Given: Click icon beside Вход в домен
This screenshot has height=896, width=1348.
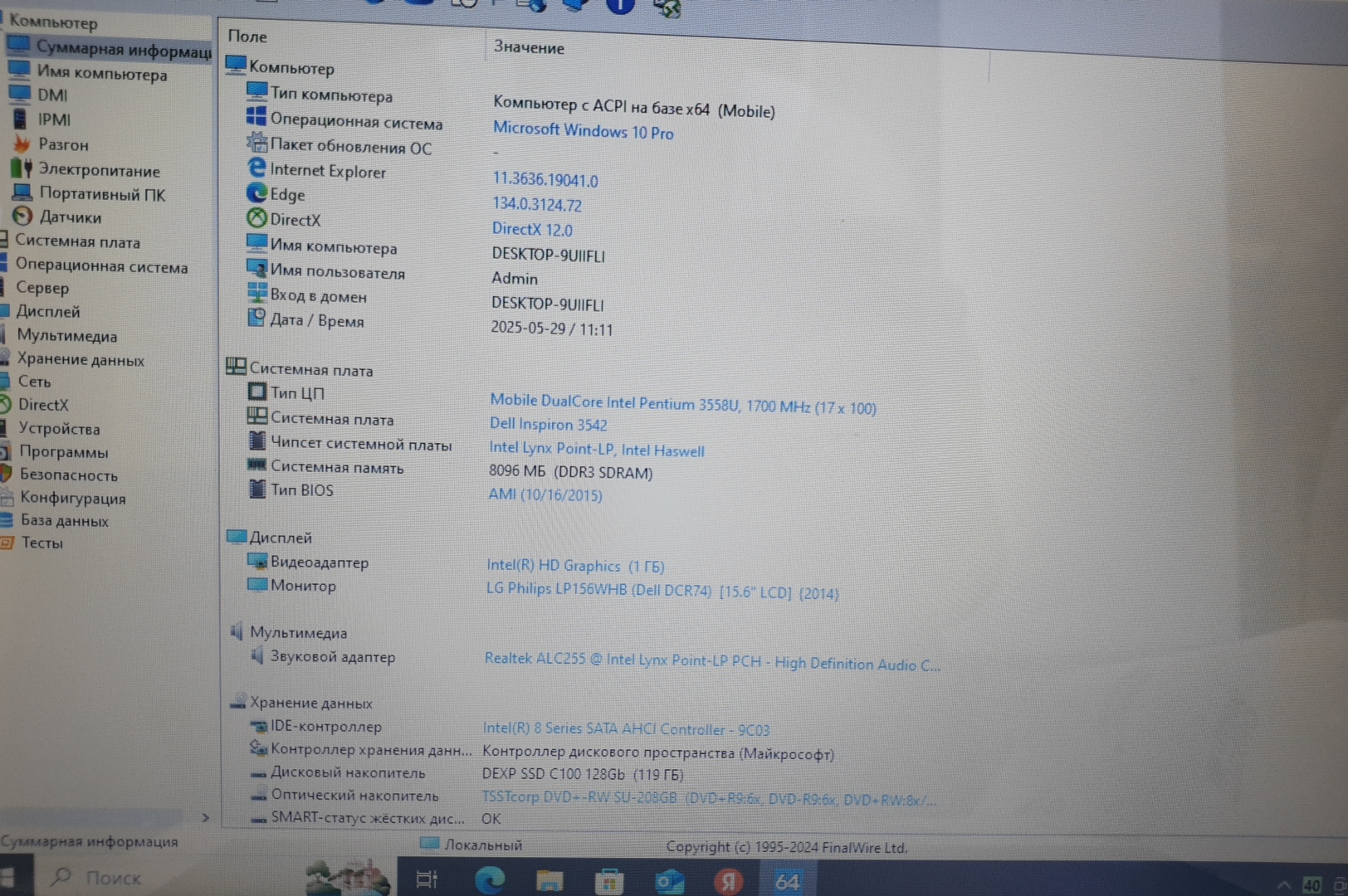Looking at the screenshot, I should tap(257, 293).
